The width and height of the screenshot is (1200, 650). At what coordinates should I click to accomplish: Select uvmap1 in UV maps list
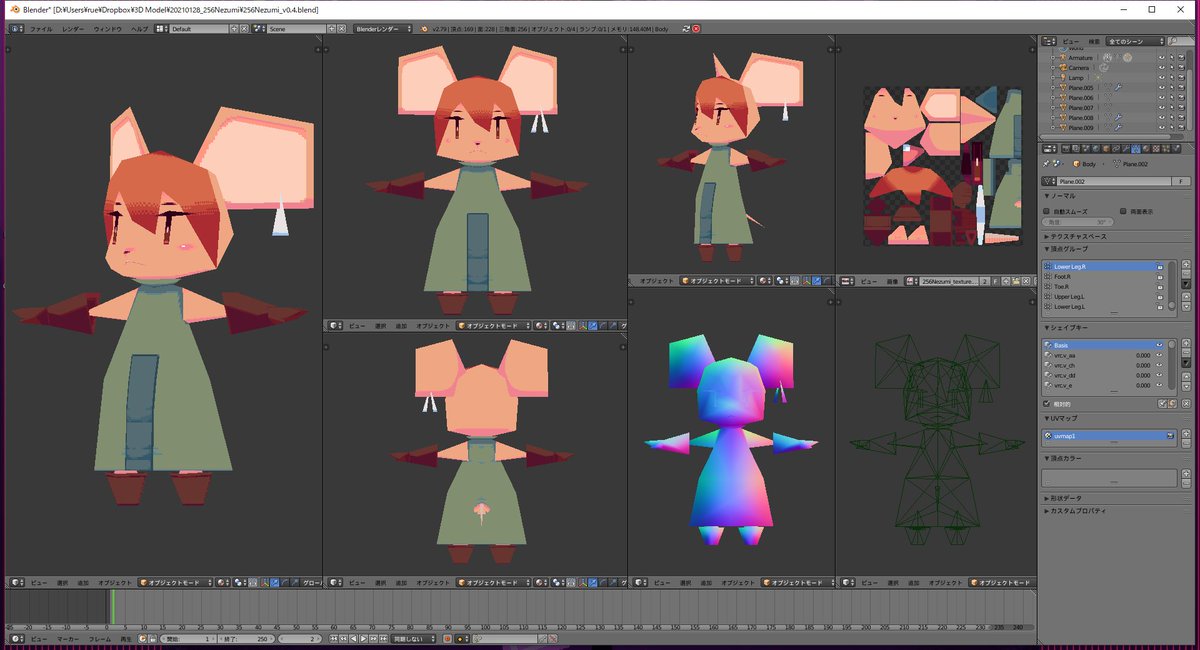click(1109, 435)
